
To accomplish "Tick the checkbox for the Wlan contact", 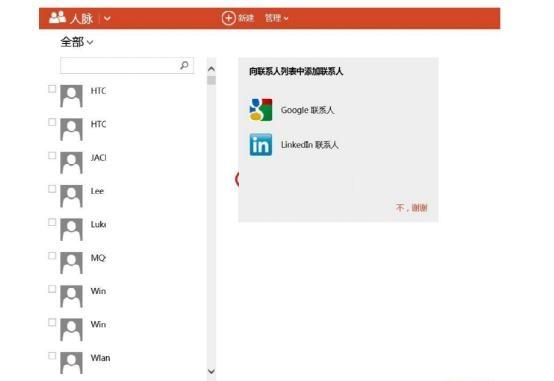I will (52, 356).
